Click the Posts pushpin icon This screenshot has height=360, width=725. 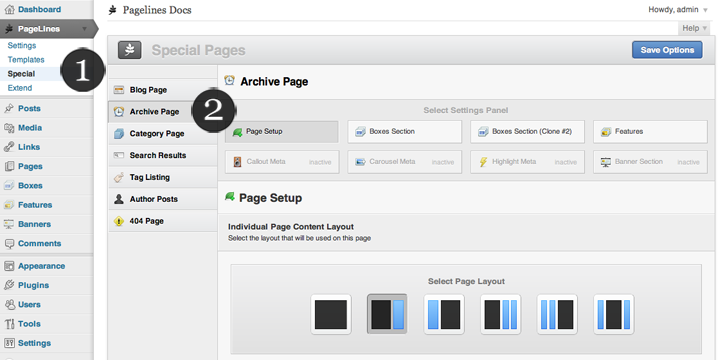click(9, 109)
